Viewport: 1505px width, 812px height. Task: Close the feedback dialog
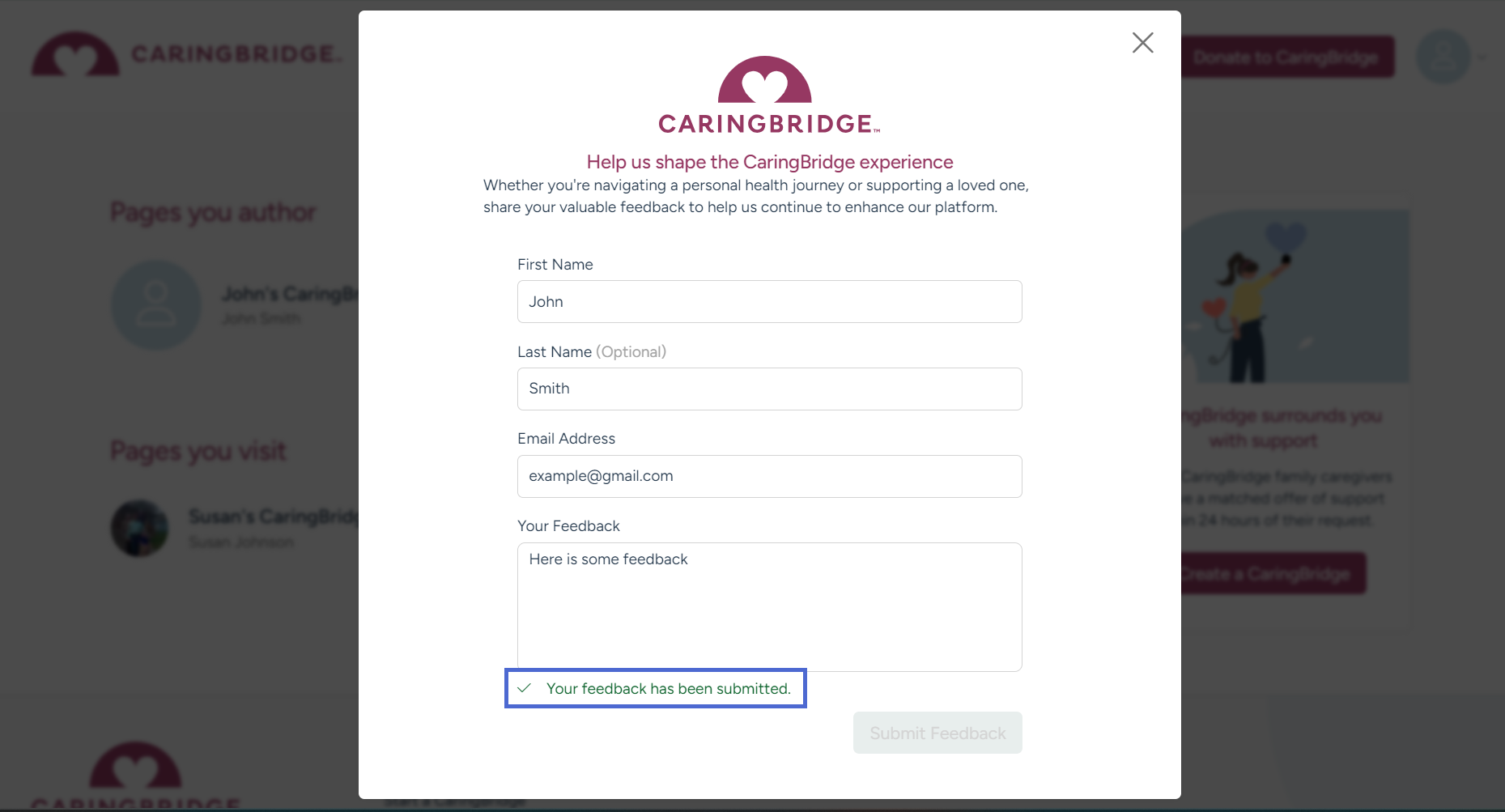(x=1142, y=43)
